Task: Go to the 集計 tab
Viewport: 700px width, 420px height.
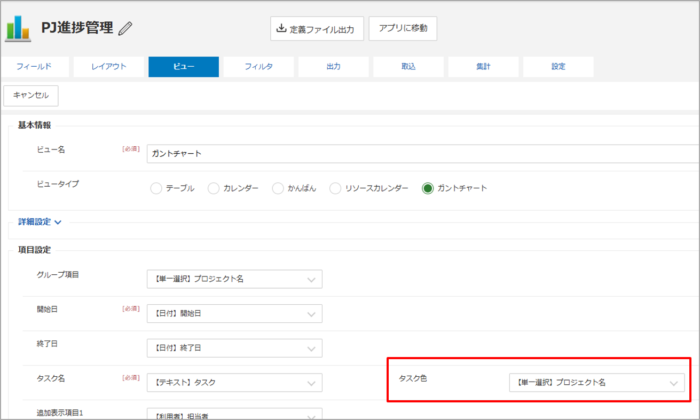Action: coord(483,67)
